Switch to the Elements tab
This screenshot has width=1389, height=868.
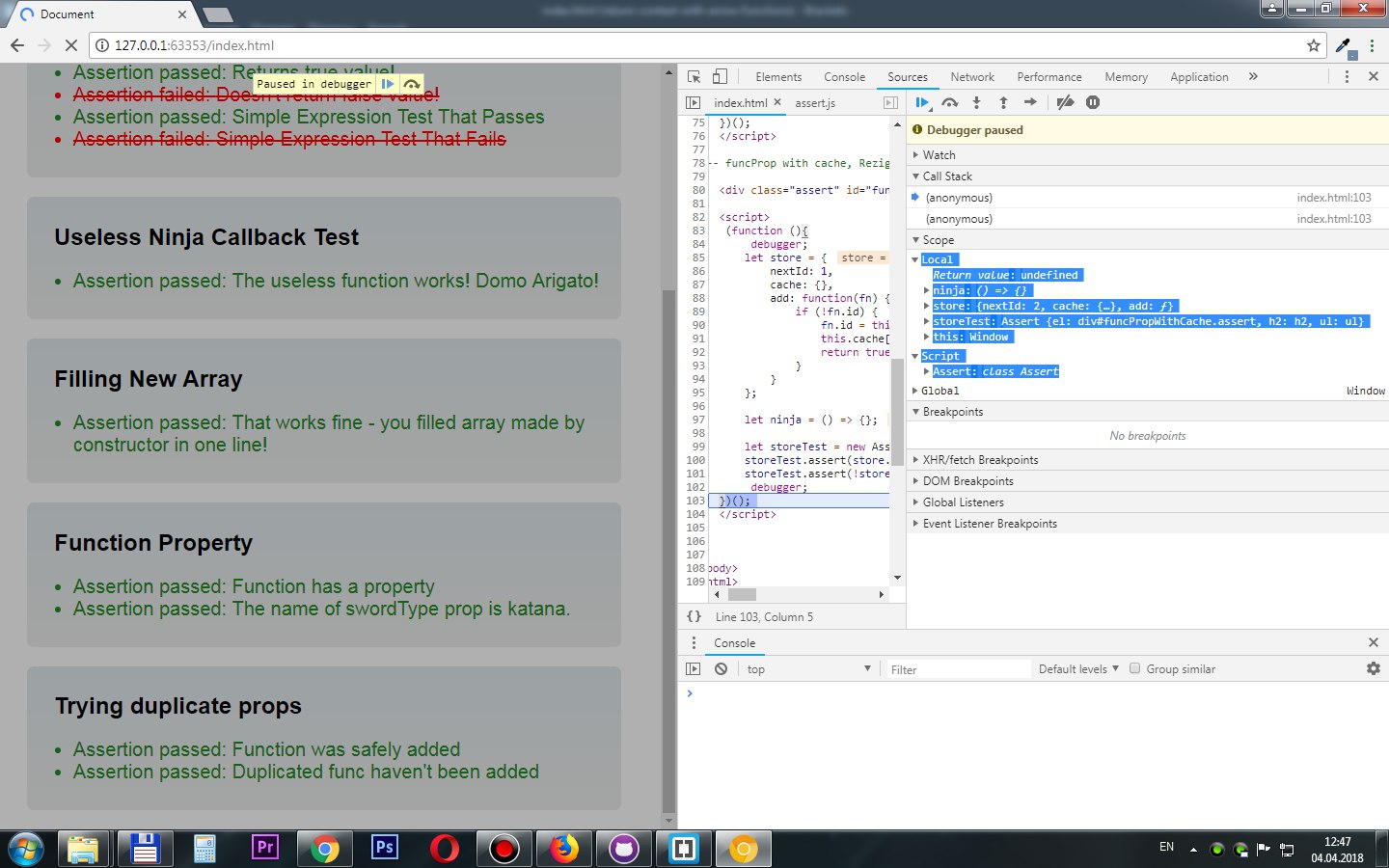[778, 77]
